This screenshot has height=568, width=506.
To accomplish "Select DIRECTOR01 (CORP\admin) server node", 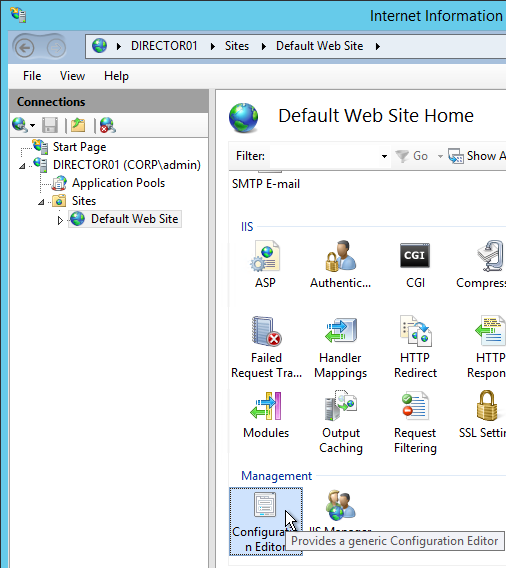I will 126,165.
